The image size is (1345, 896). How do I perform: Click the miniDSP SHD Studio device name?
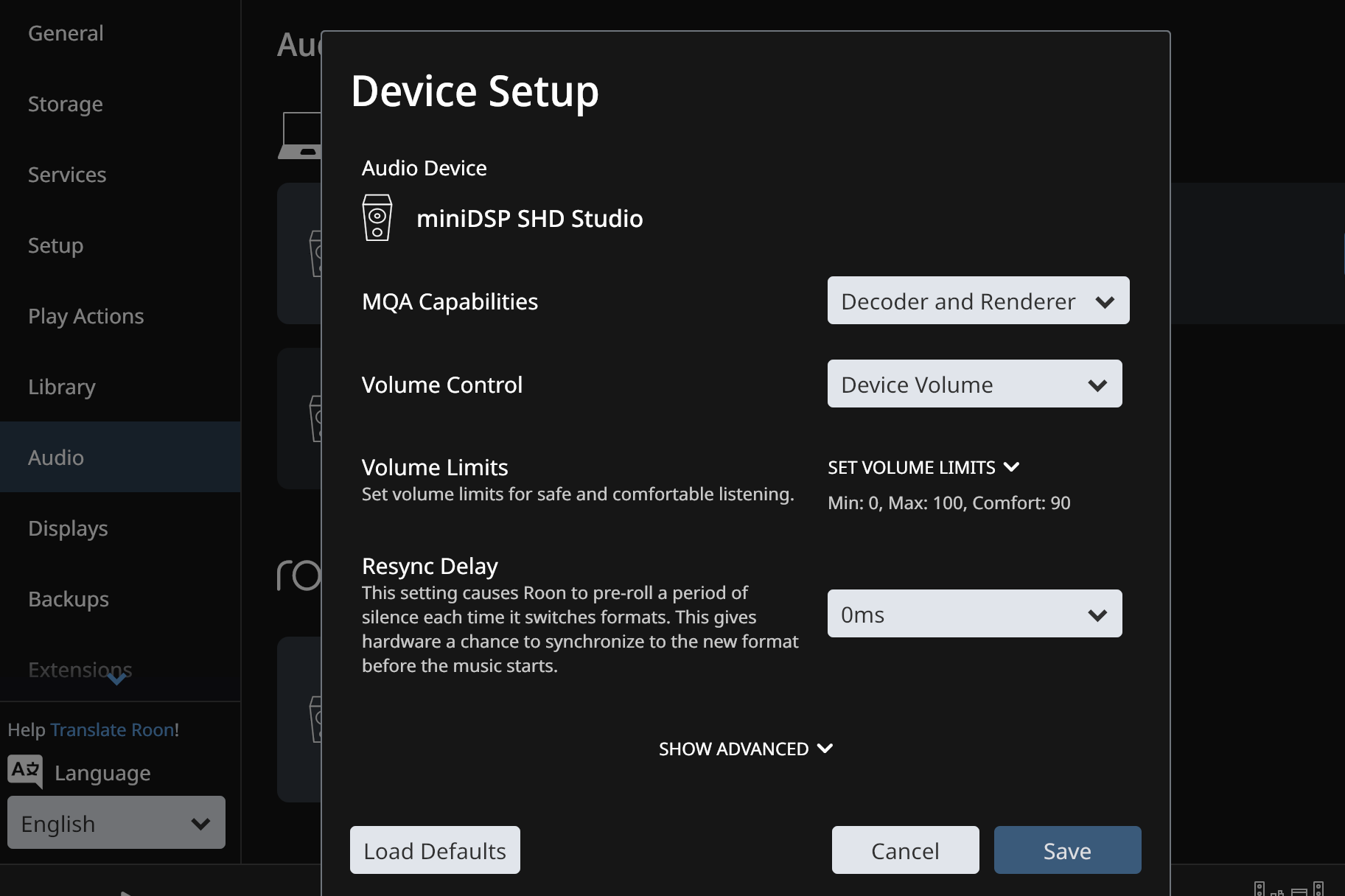529,219
